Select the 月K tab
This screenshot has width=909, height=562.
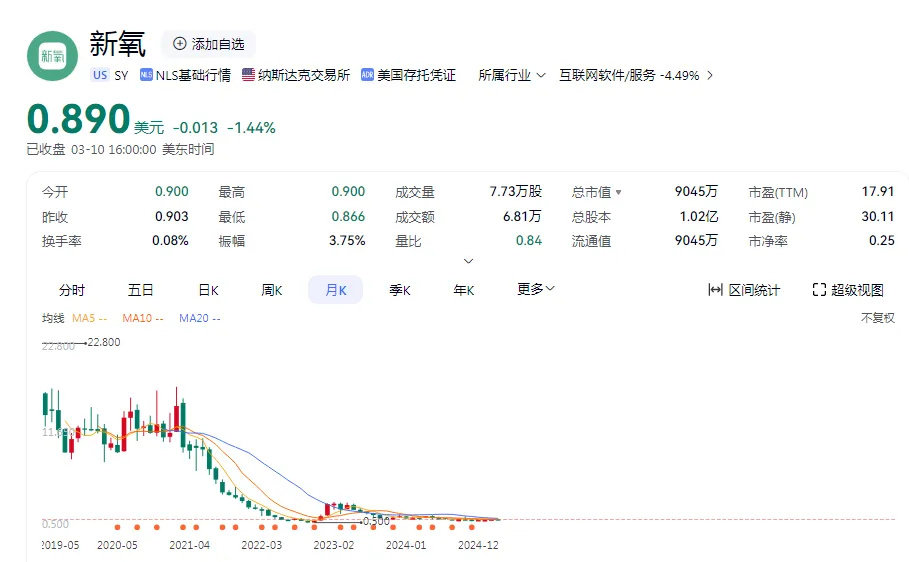336,290
